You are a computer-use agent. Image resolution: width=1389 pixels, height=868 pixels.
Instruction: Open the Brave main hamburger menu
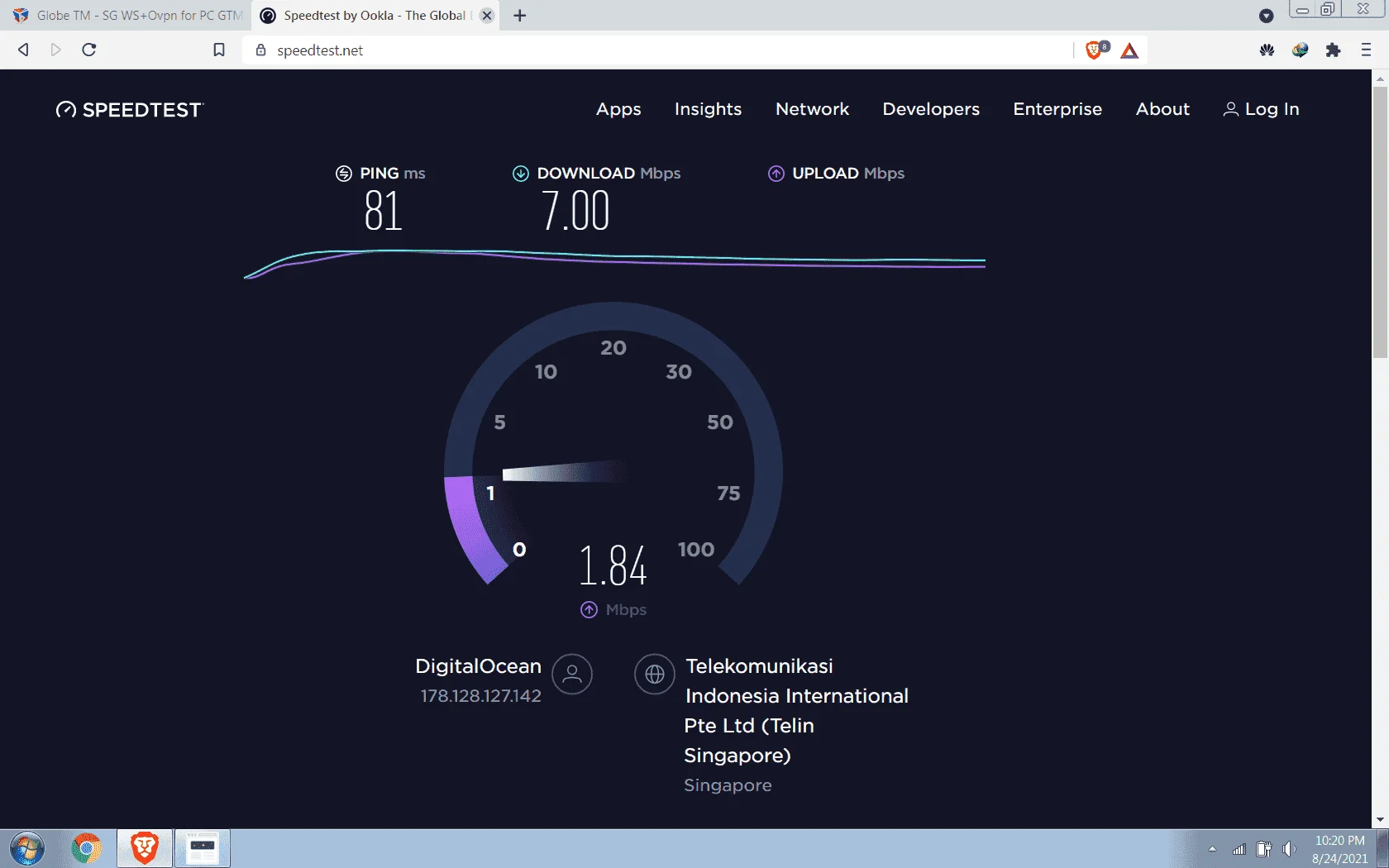point(1366,50)
